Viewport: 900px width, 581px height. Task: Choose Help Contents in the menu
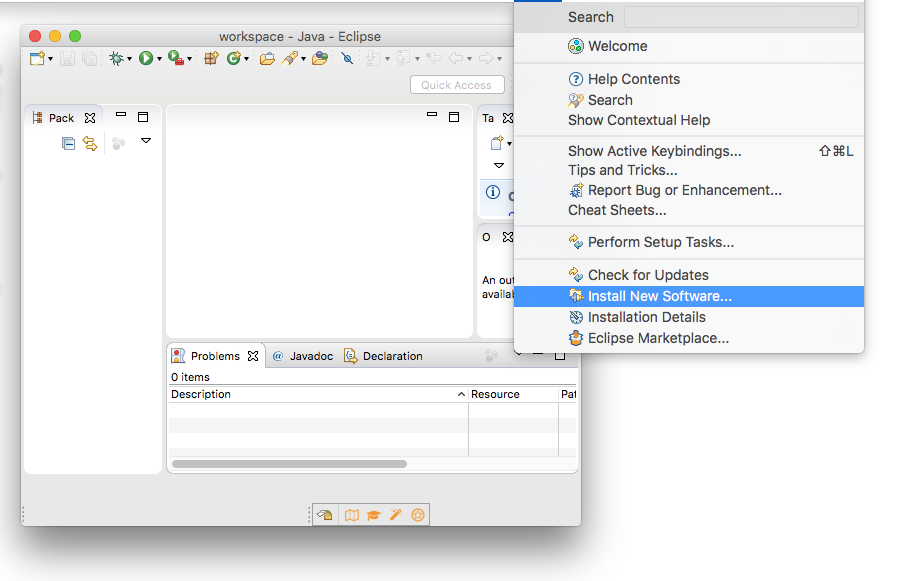(689, 79)
